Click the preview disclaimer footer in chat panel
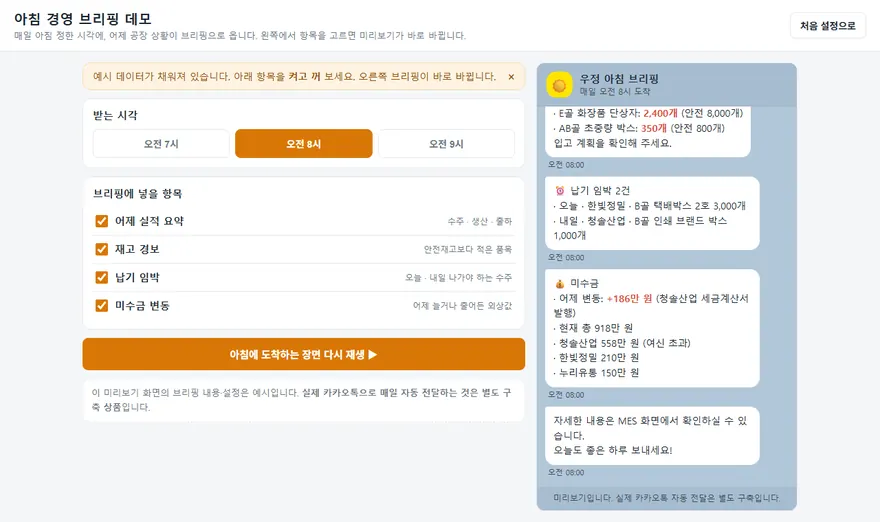 click(667, 498)
